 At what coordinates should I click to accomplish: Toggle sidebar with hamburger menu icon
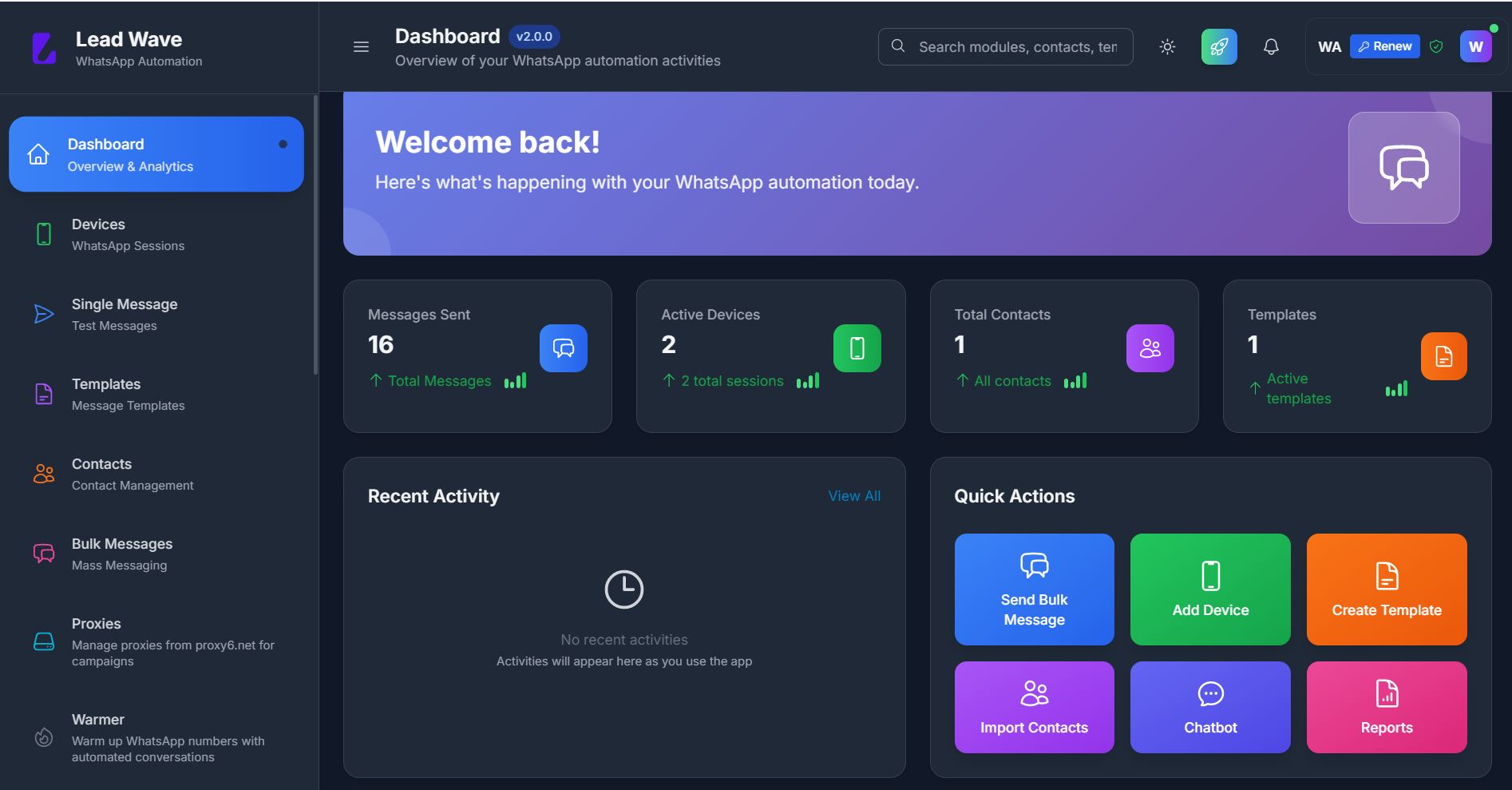pos(361,47)
